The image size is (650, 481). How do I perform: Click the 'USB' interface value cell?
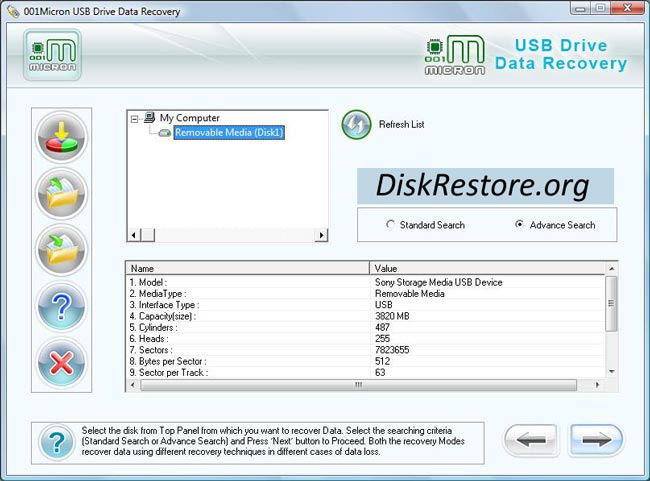click(x=383, y=305)
